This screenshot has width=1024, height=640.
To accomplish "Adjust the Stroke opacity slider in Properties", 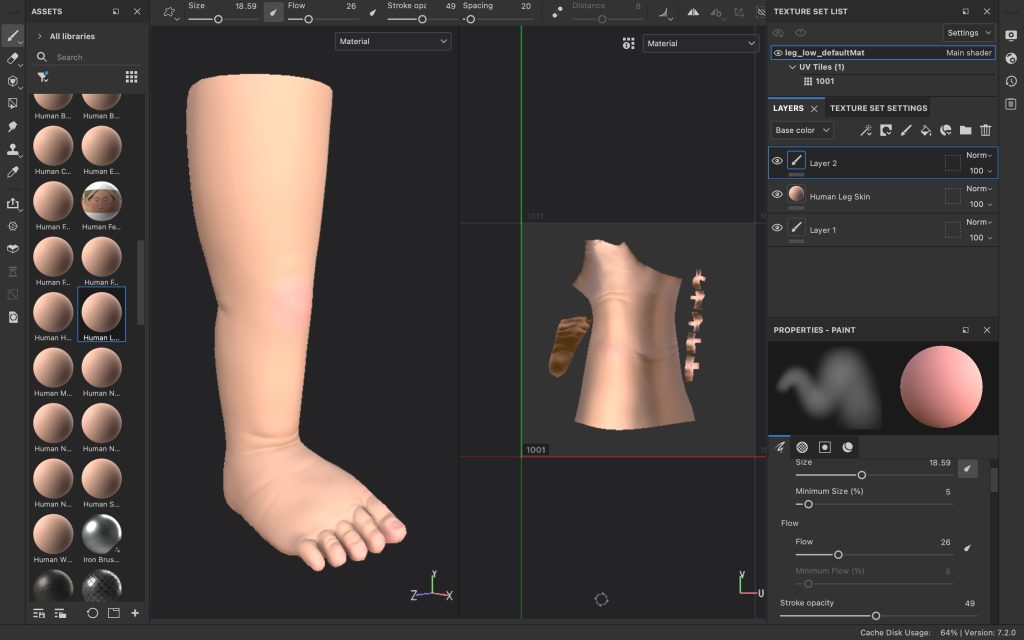I will click(878, 616).
